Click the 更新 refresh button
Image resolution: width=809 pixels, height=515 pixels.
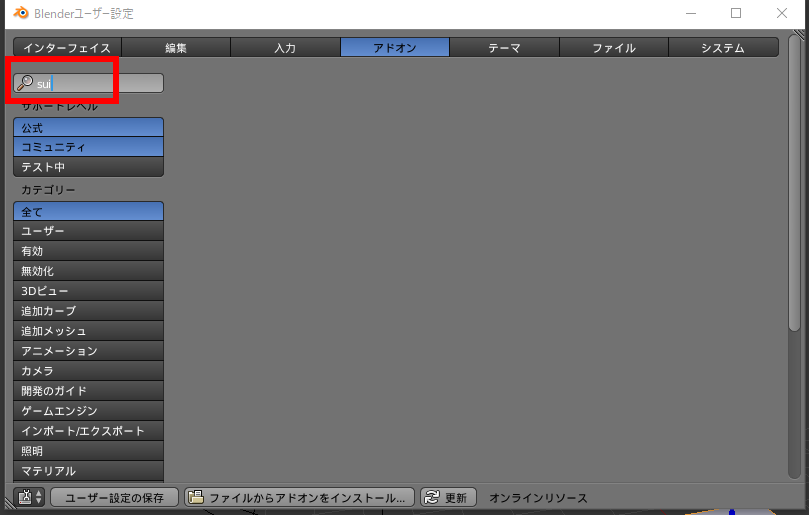(x=448, y=497)
